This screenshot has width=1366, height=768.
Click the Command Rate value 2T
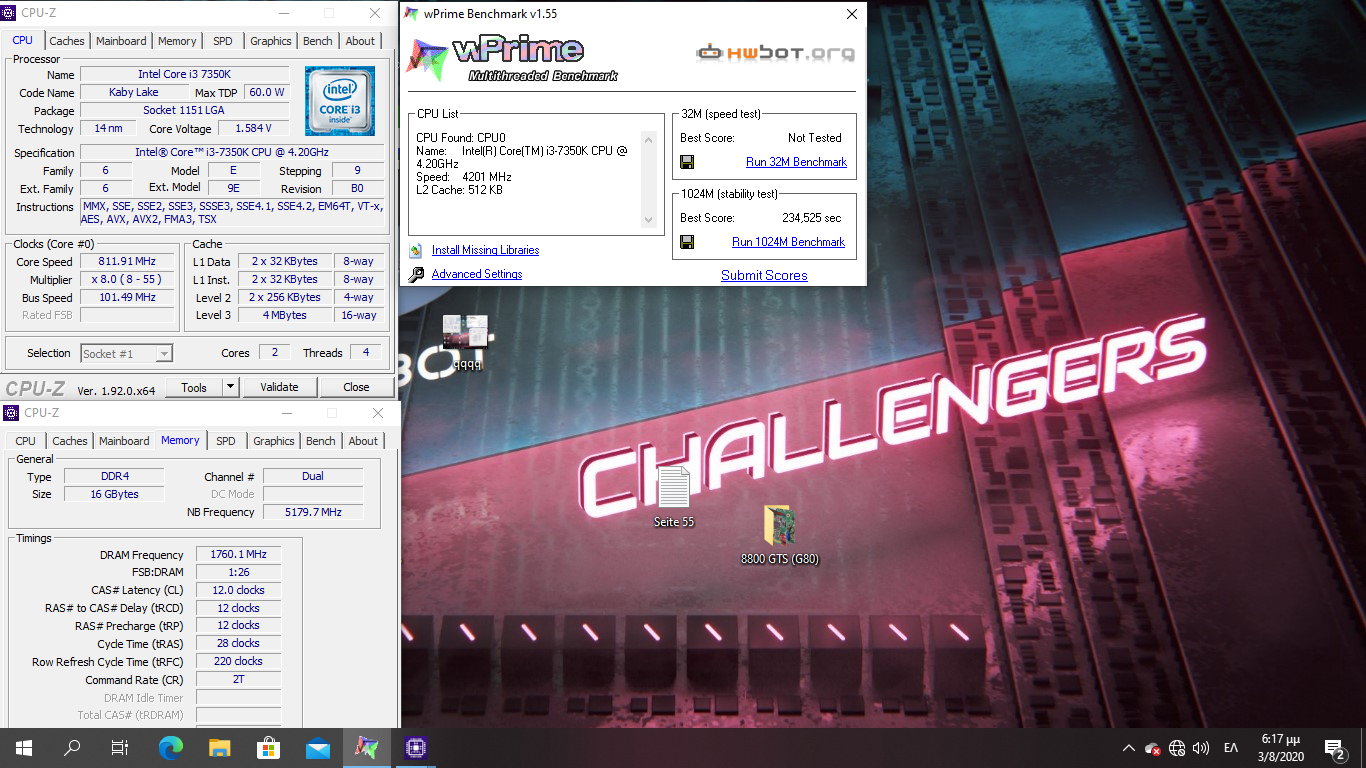tap(238, 680)
